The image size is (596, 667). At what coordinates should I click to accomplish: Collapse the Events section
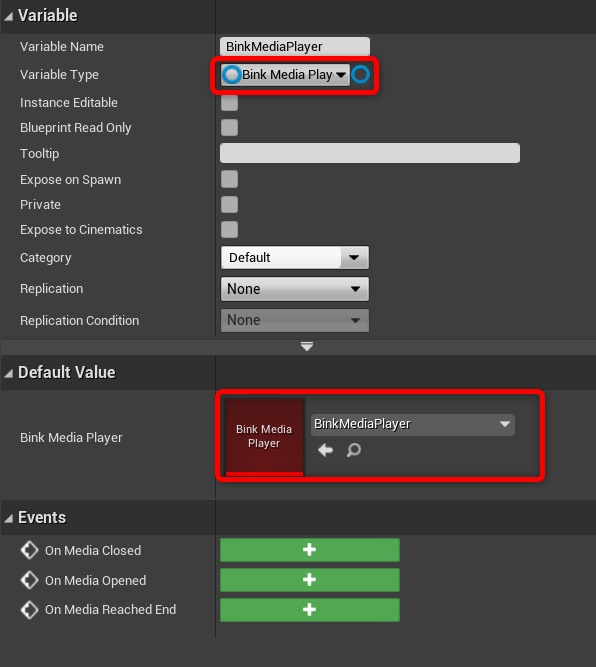click(9, 518)
